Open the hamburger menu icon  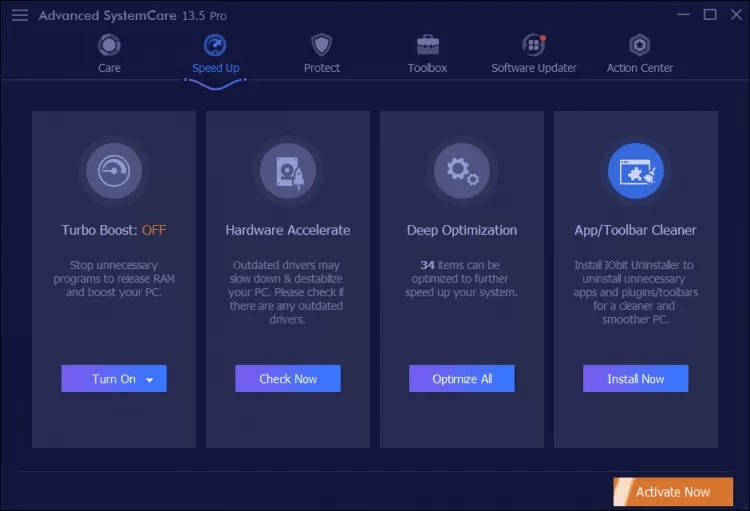pos(20,15)
